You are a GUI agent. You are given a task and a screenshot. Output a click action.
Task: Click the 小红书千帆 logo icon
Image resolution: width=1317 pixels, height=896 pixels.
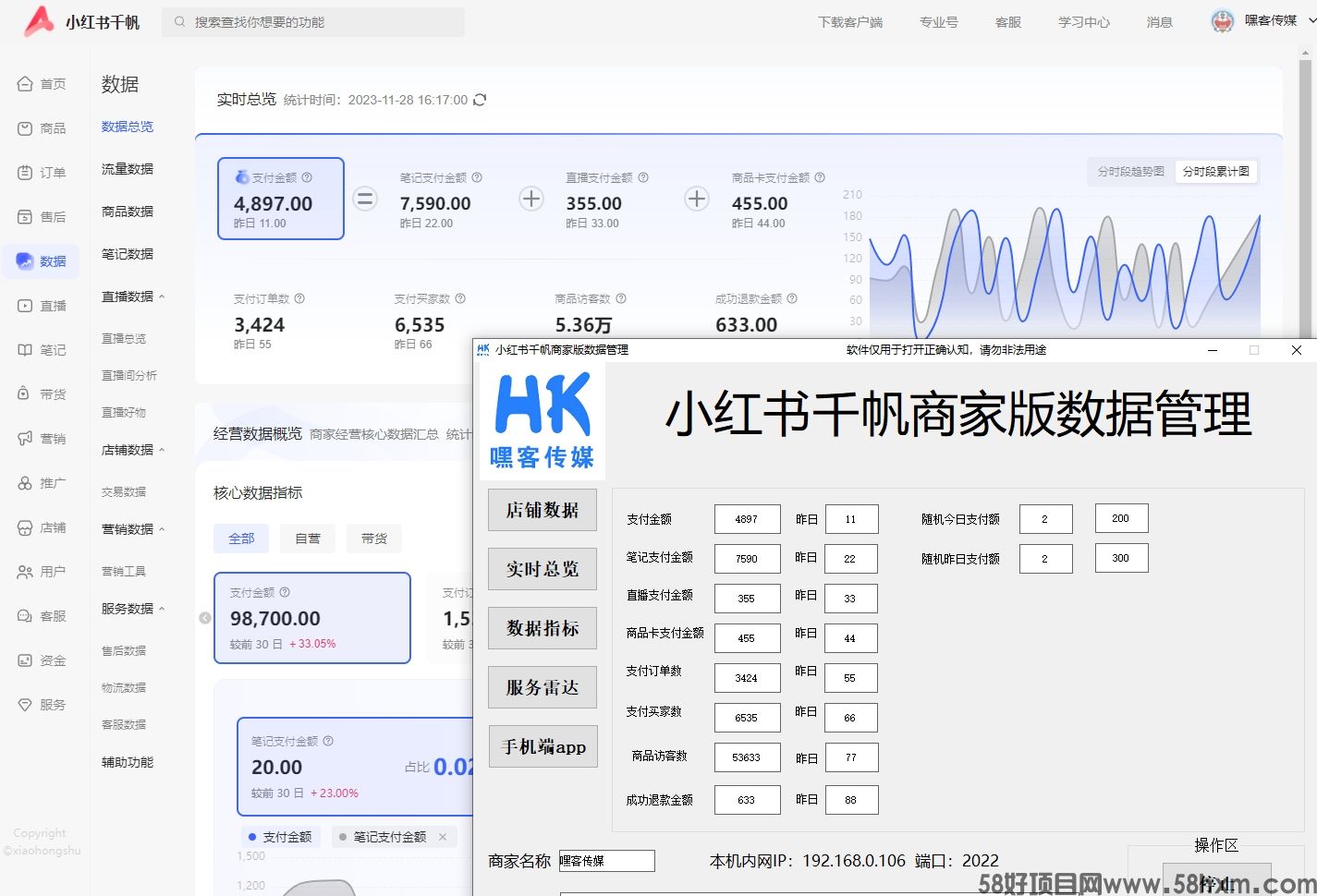(x=39, y=21)
